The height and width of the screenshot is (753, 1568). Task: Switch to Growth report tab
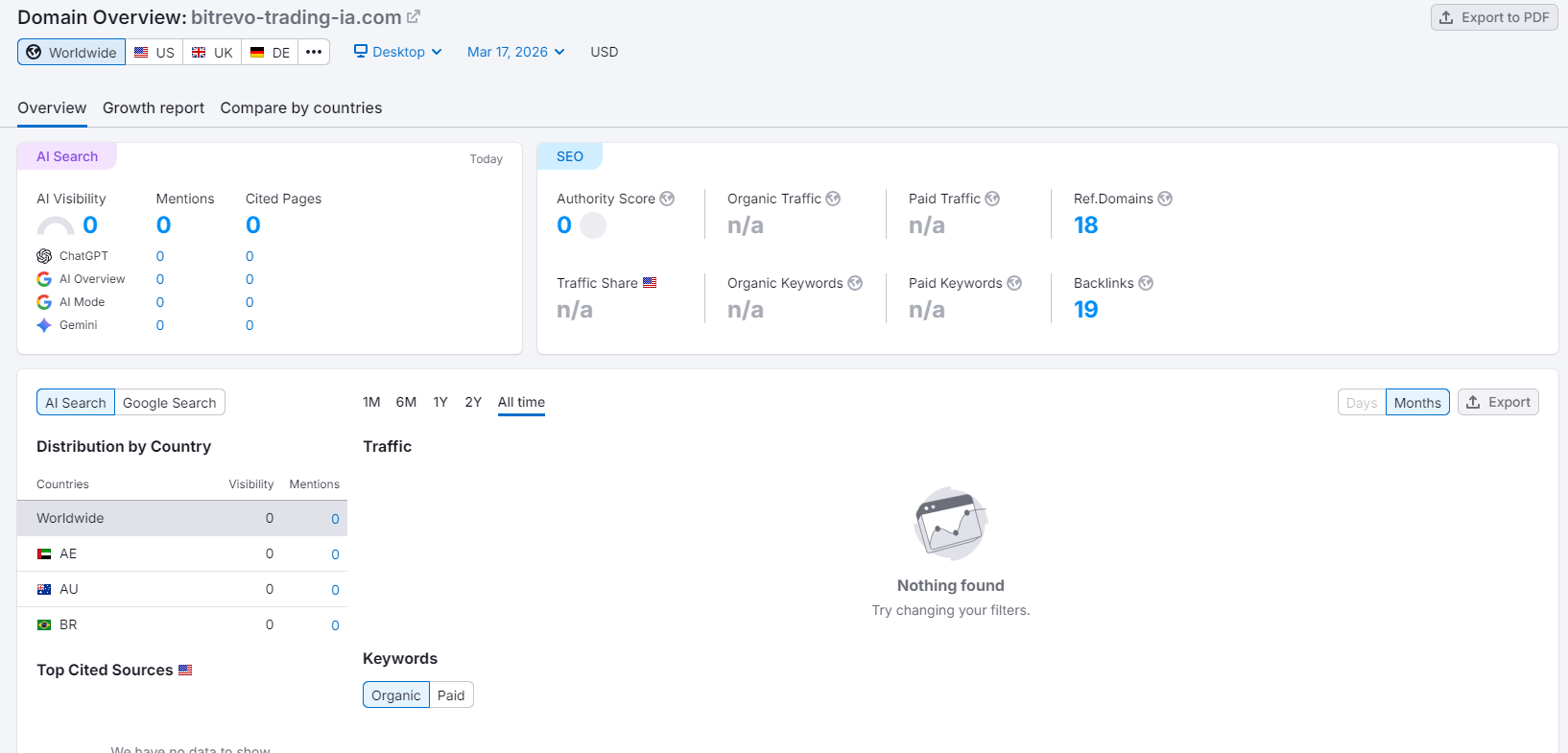(x=154, y=107)
